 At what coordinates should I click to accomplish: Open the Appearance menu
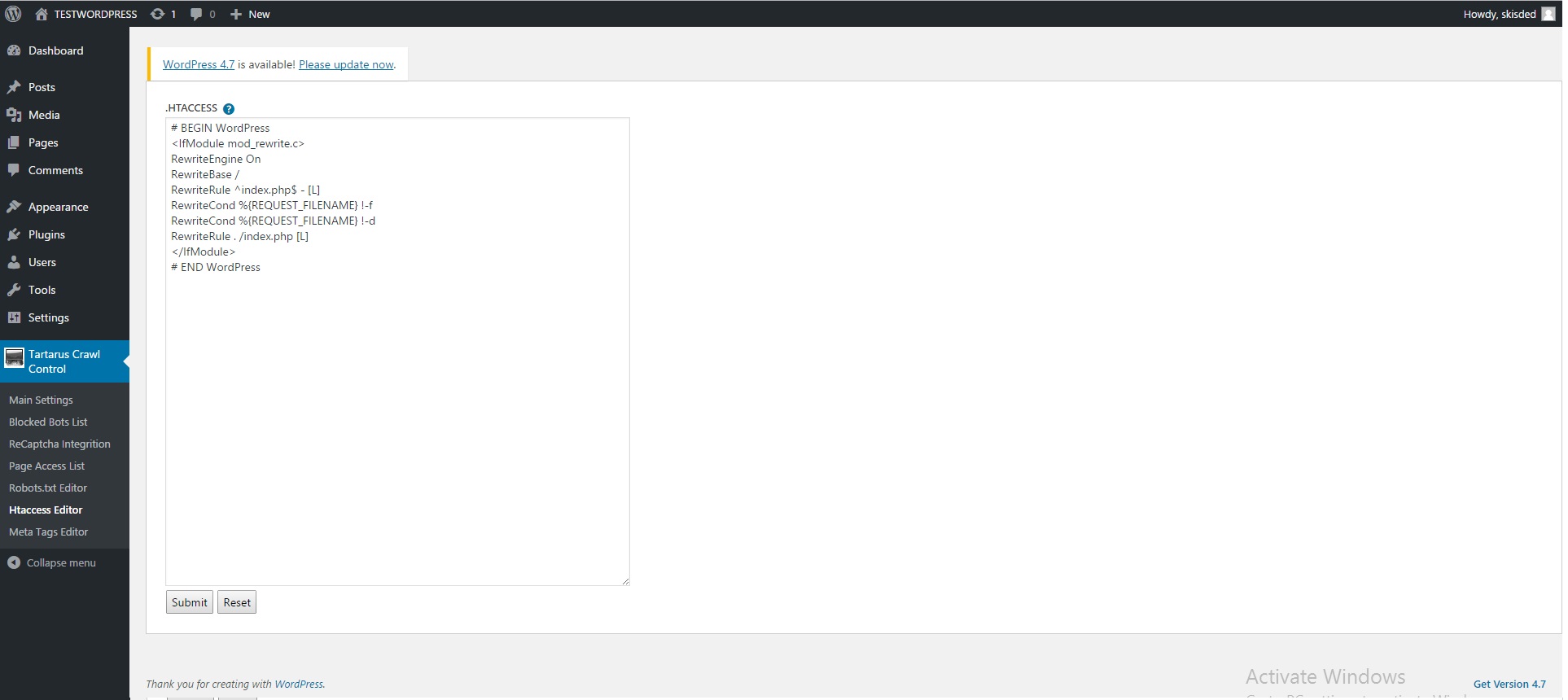point(58,207)
